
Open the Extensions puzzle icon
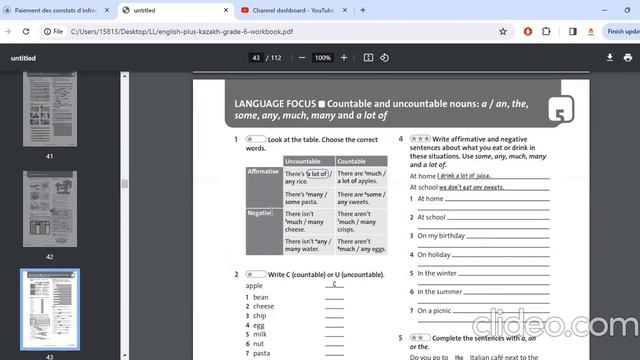546,31
